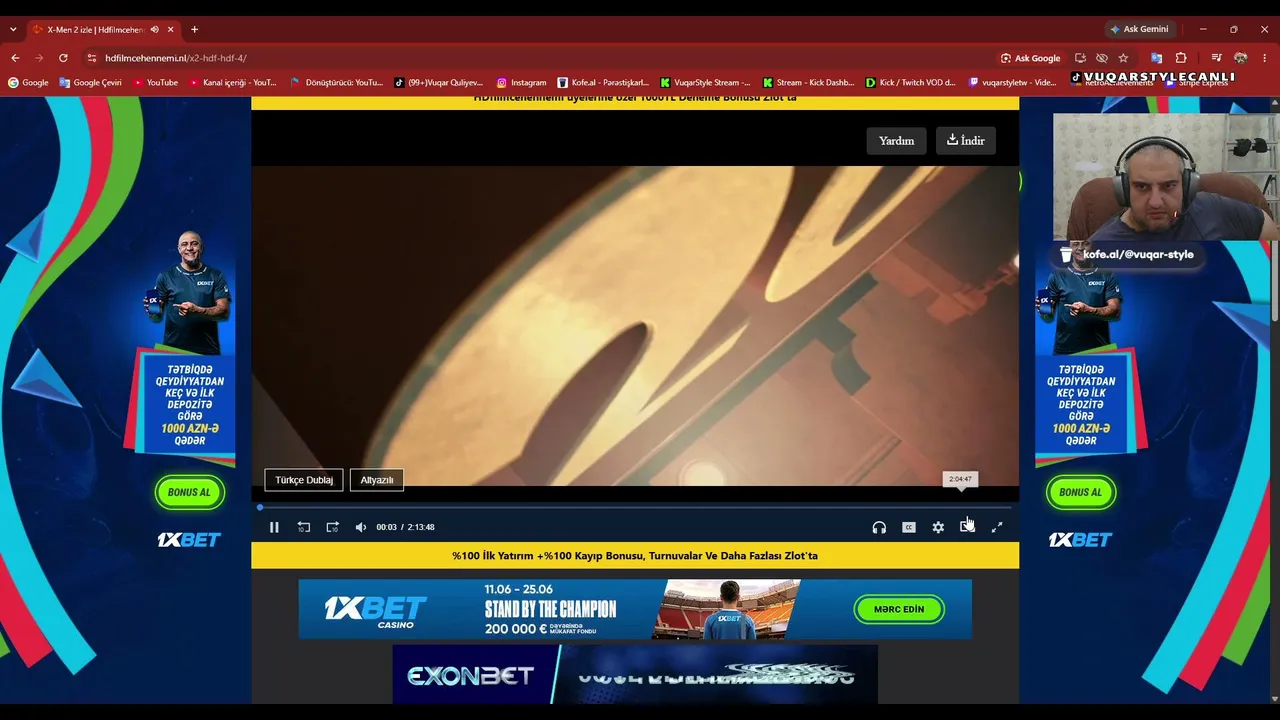The width and height of the screenshot is (1280, 720).
Task: View site information icon in address bar
Action: pyautogui.click(x=92, y=58)
